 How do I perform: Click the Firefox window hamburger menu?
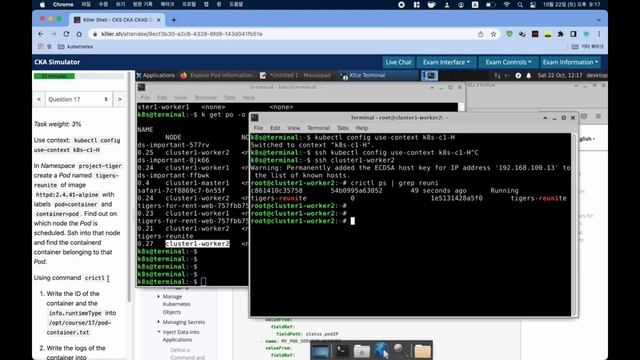click(598, 116)
